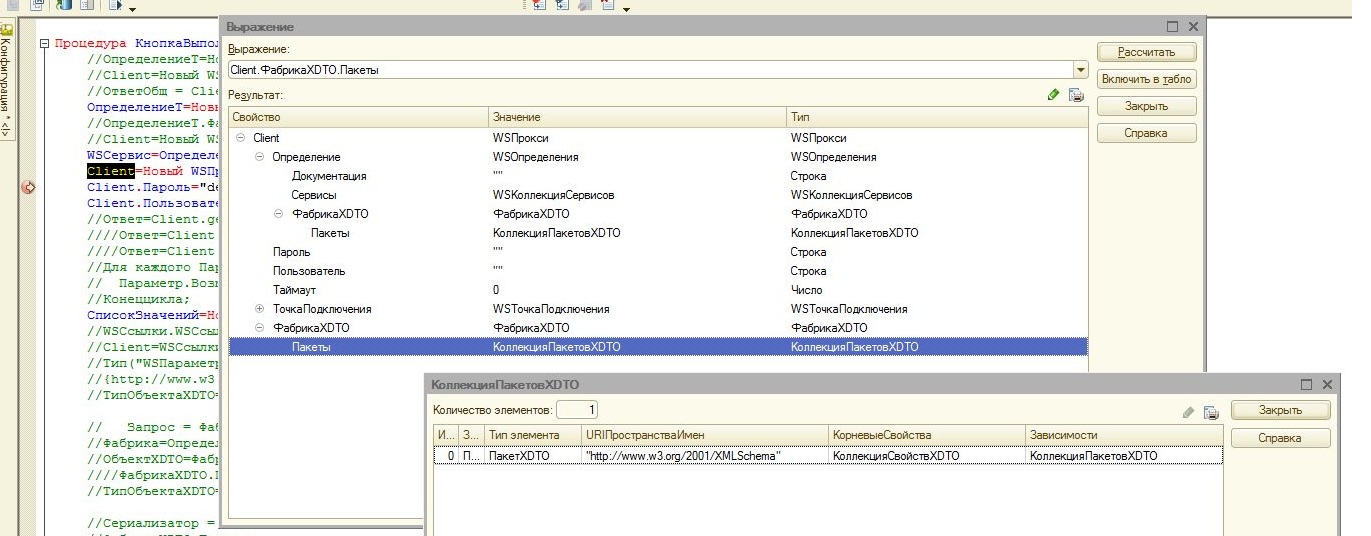The height and width of the screenshot is (536, 1371).
Task: Click the Client.Пароль code line
Action: pyautogui.click(x=152, y=187)
